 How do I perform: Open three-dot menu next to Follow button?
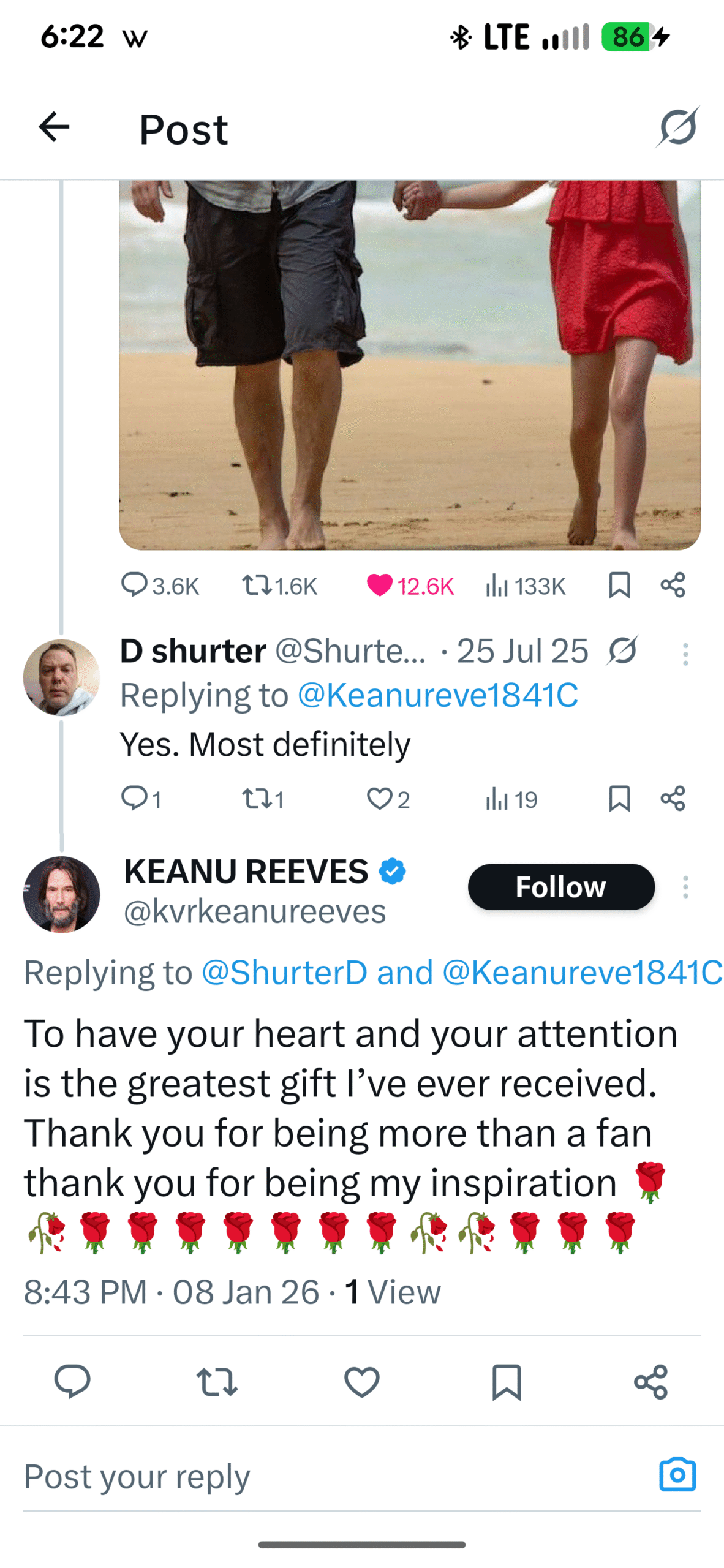coord(685,886)
